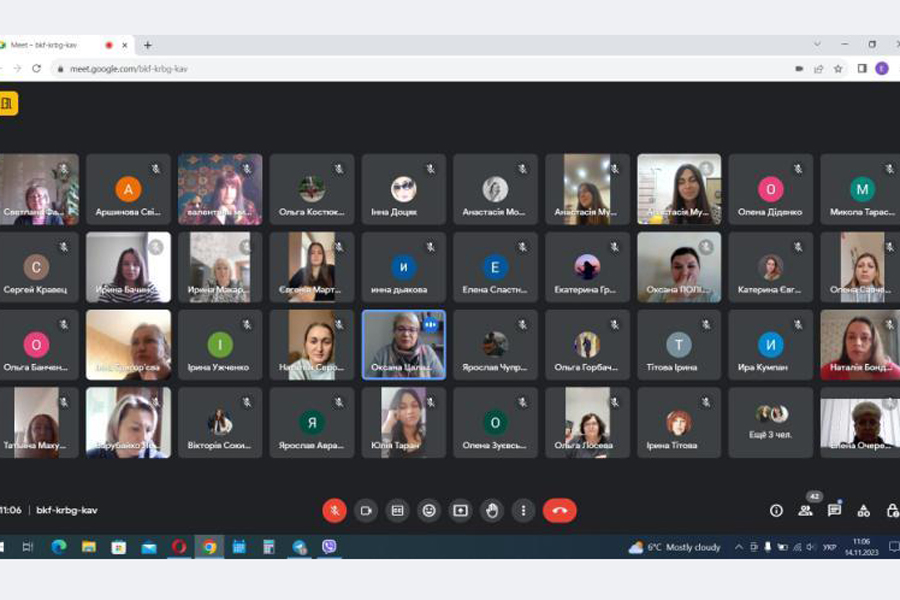Open the Activities icon
The image size is (900, 600).
tap(864, 510)
